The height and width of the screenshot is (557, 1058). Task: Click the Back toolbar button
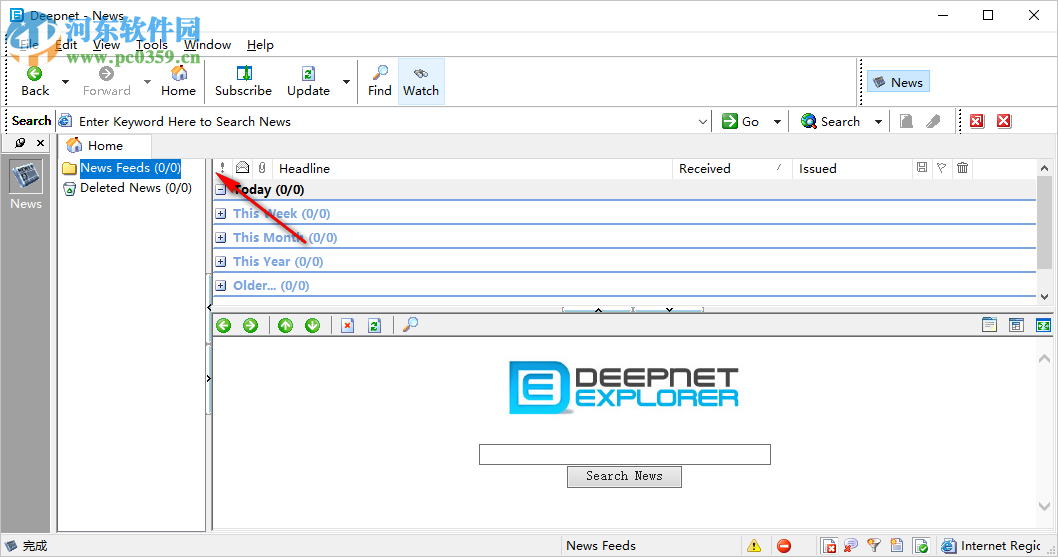35,81
